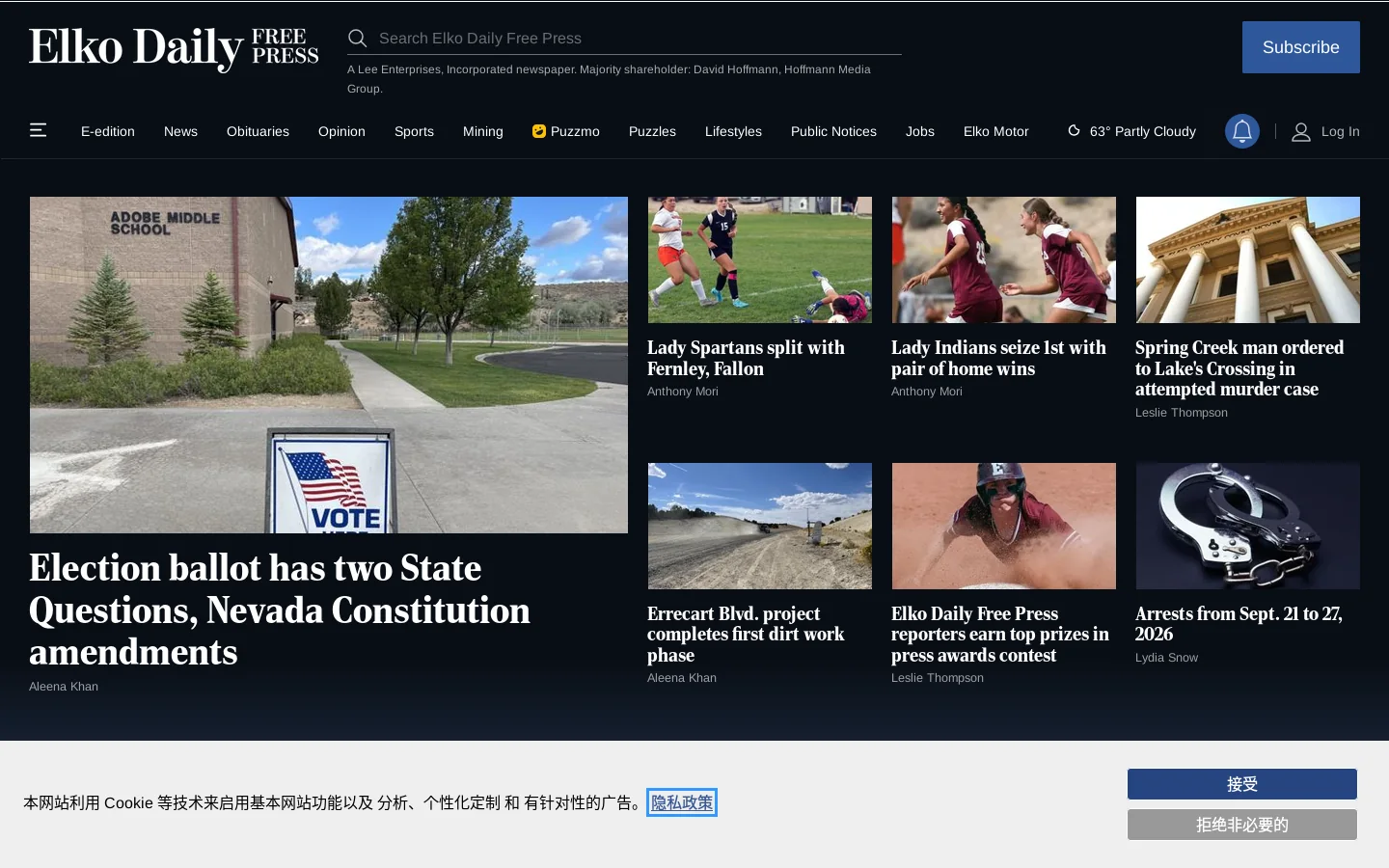The image size is (1389, 868).
Task: Click author Lydia Snow
Action: (1166, 658)
